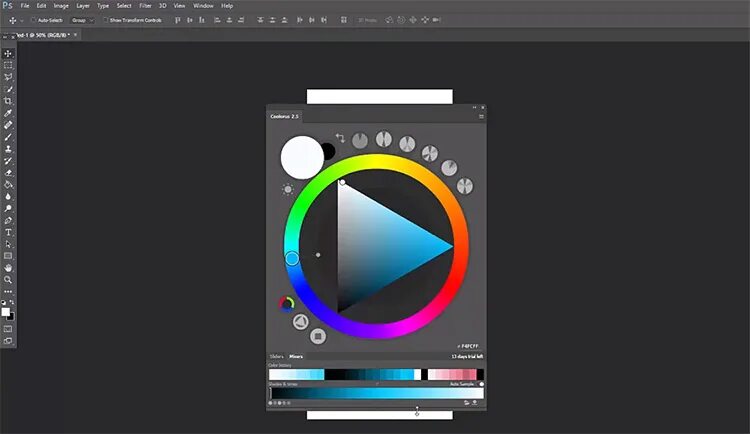Select the History Brush tool

click(x=8, y=161)
